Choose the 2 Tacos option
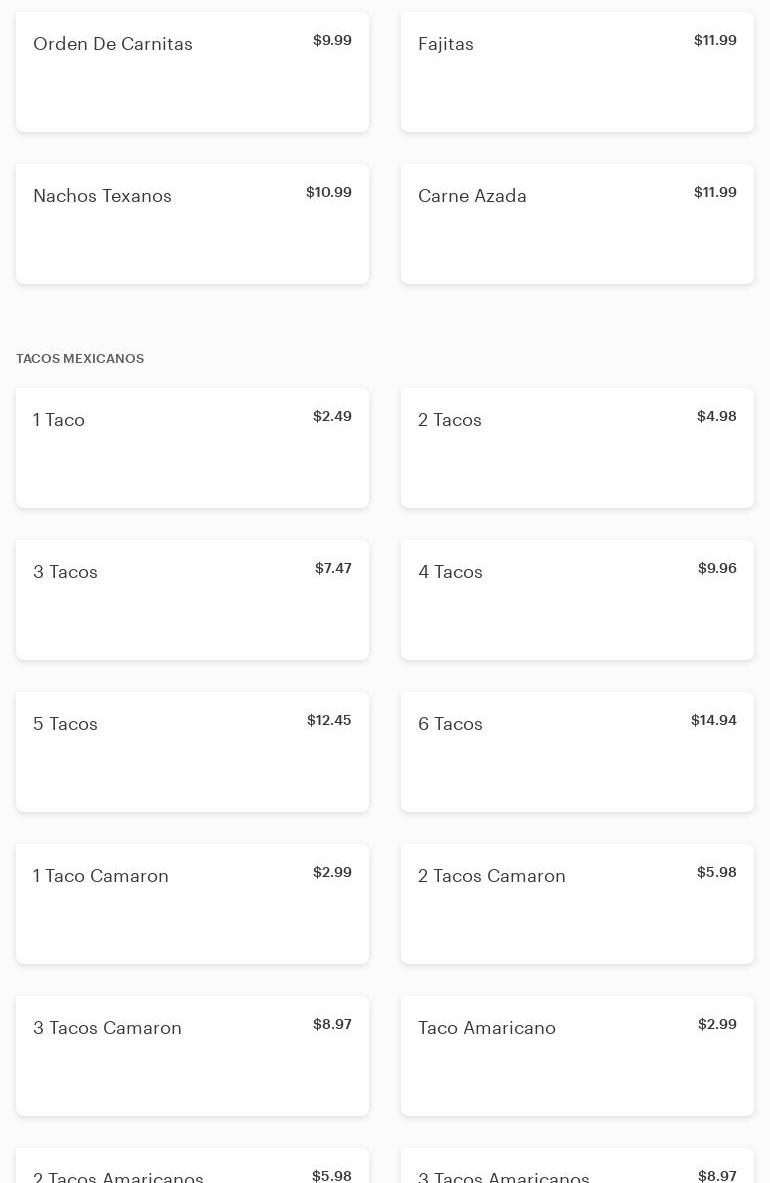770x1183 pixels. (577, 448)
